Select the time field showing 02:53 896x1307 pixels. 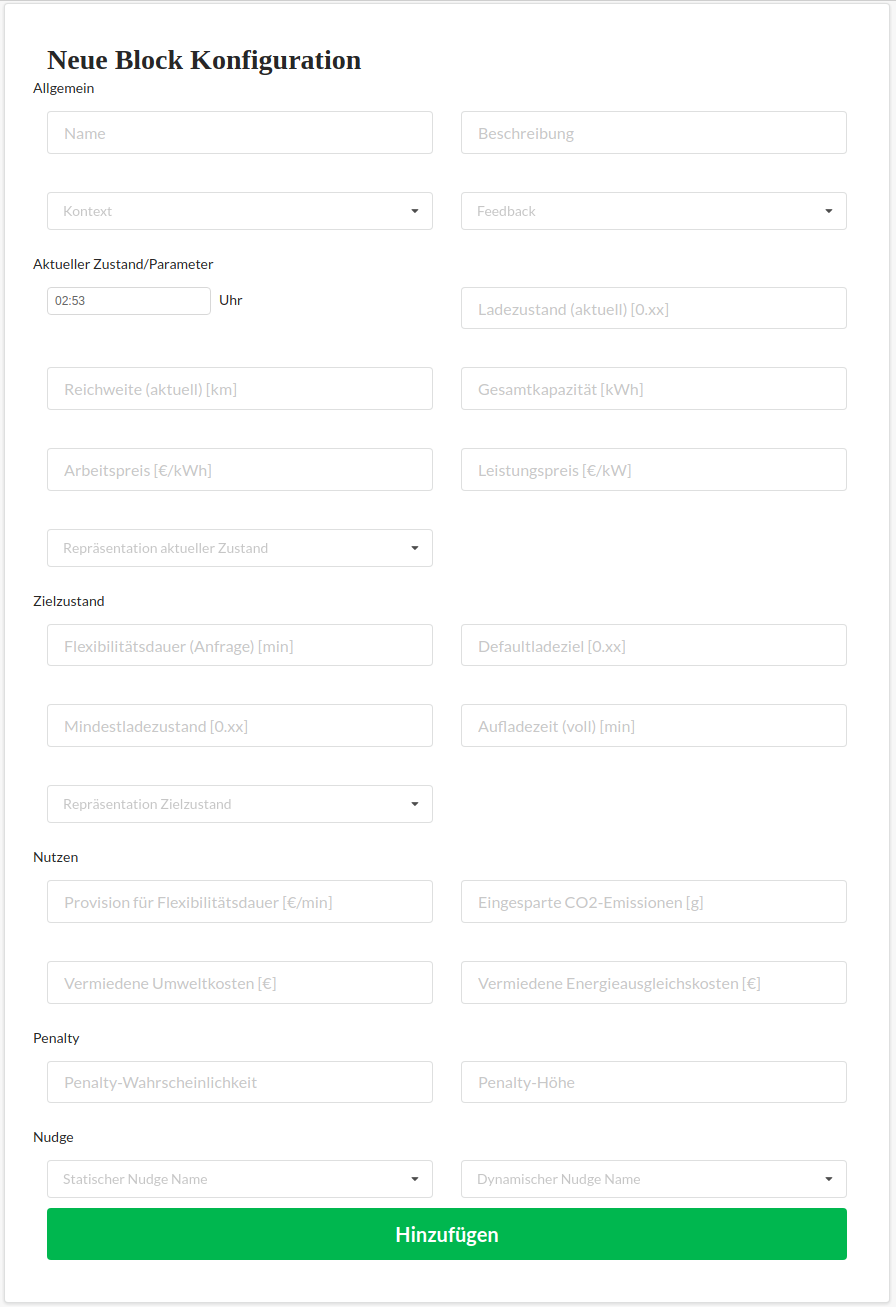(x=128, y=300)
